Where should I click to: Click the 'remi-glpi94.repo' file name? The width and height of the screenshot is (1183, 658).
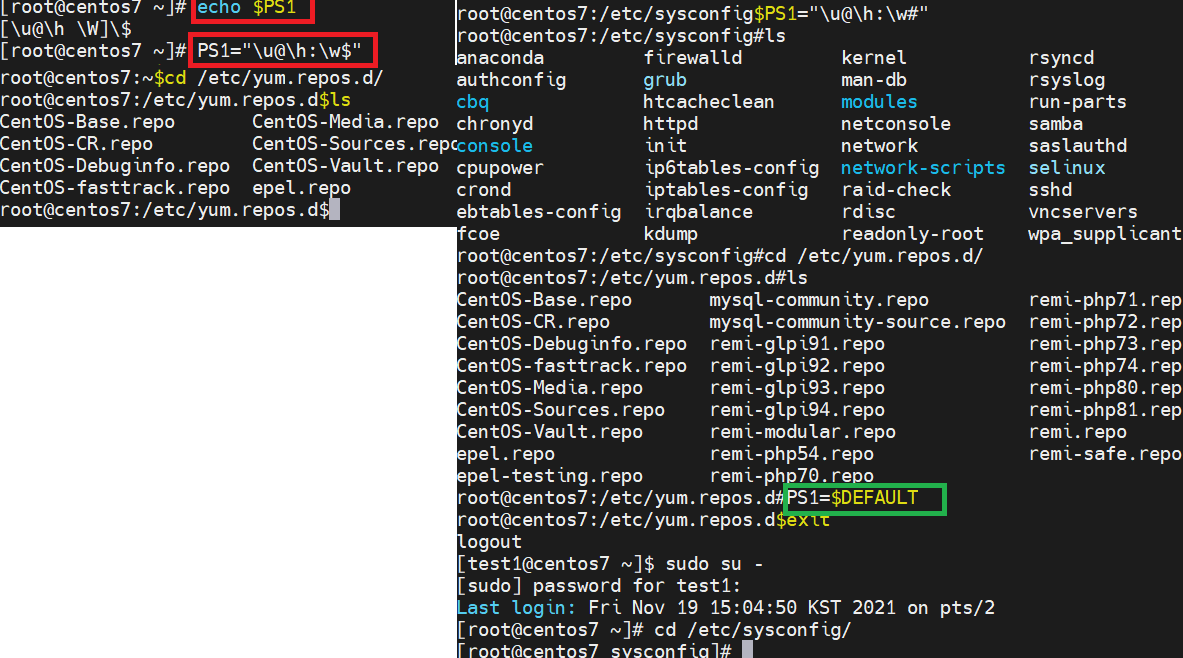(797, 410)
